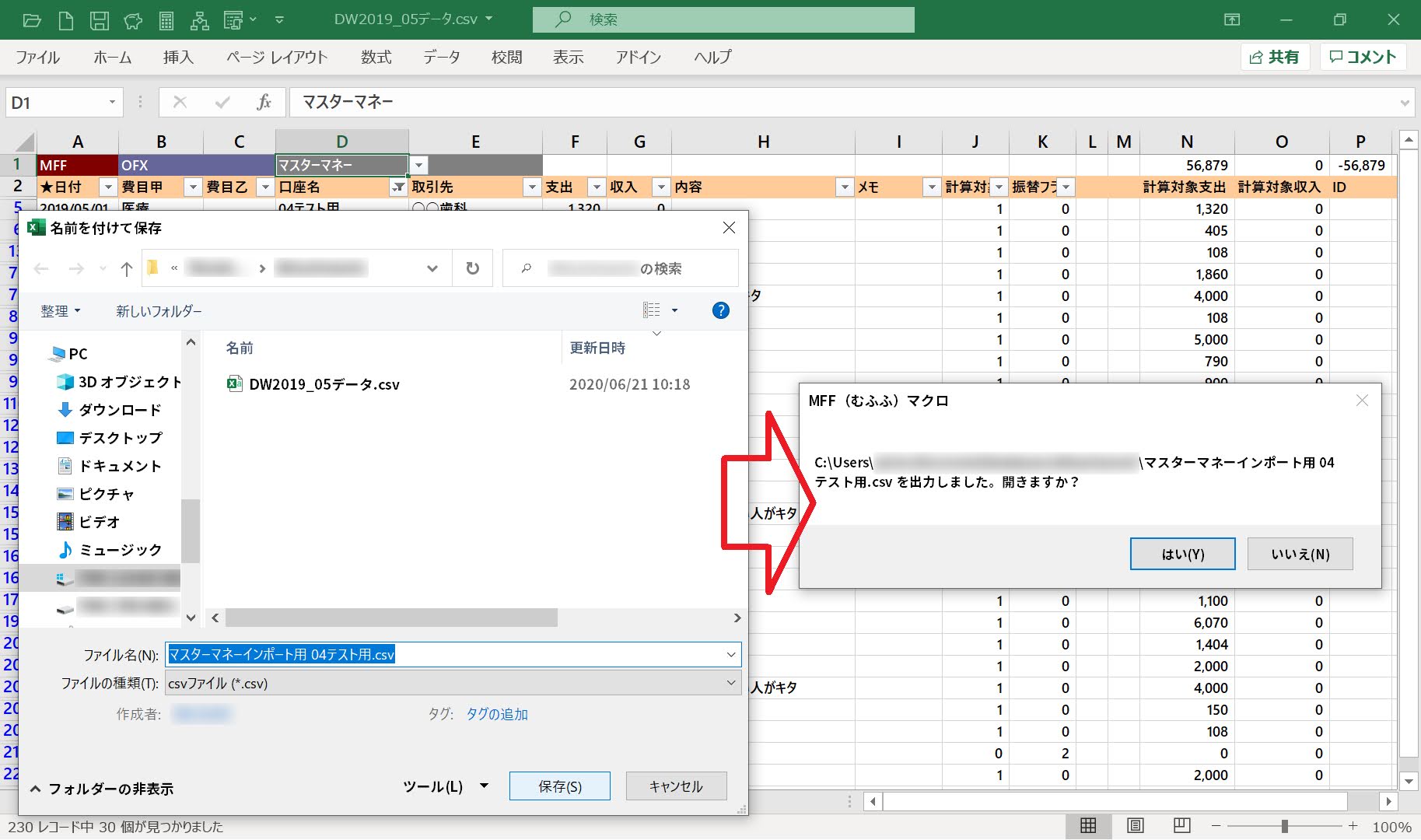Screen dimensions: 1421x840
Task: Click 共有 button
Action: pos(1275,57)
